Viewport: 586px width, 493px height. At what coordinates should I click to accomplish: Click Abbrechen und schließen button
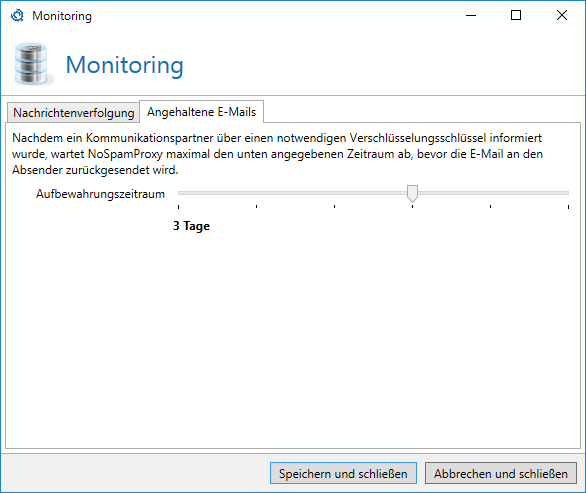point(500,474)
